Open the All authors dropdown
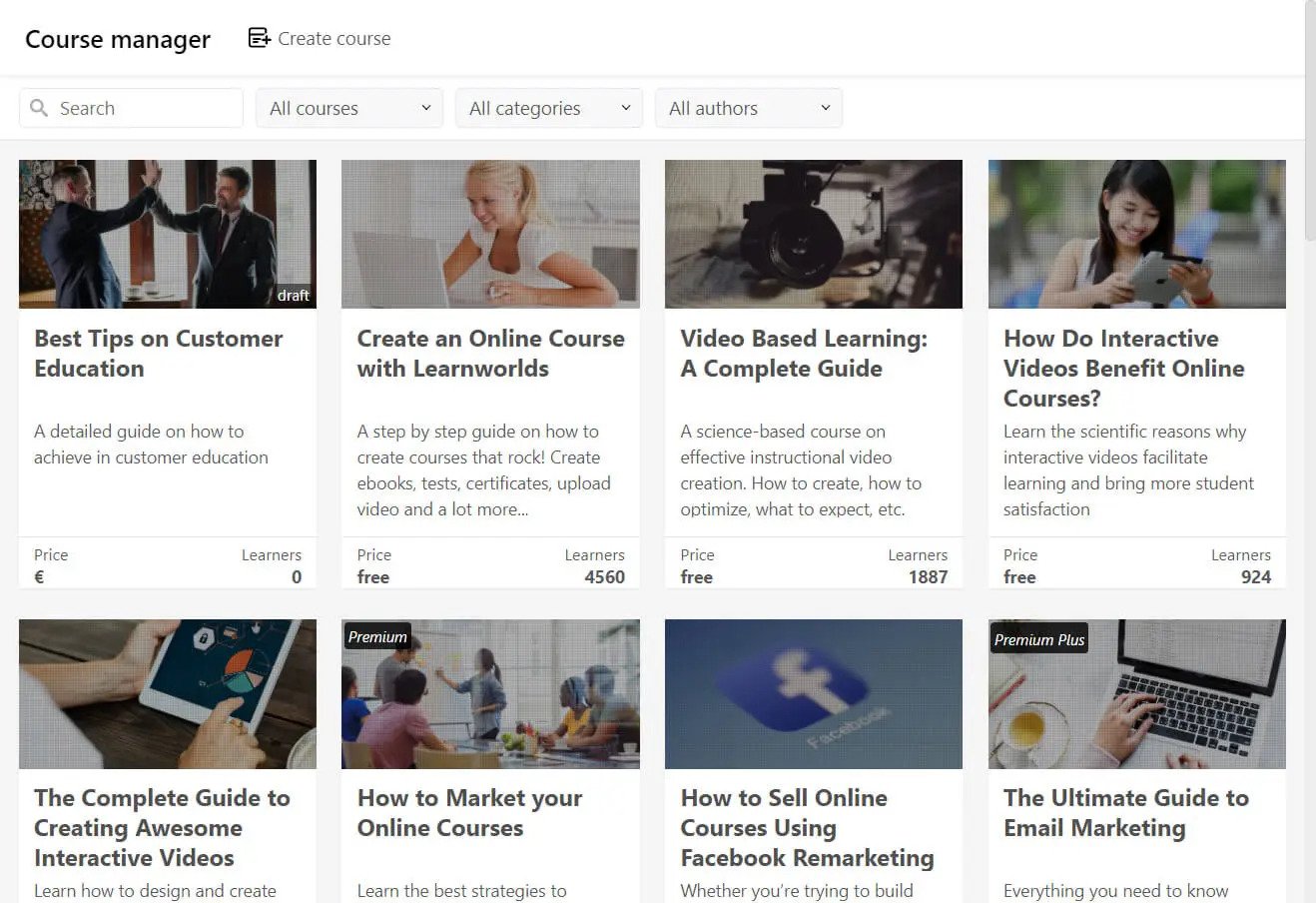The height and width of the screenshot is (903, 1316). tap(749, 108)
